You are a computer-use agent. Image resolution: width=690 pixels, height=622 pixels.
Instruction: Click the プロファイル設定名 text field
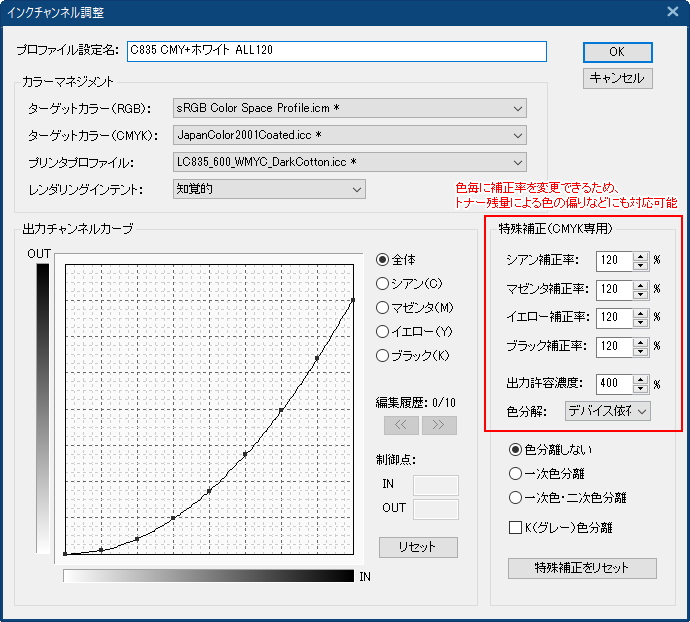click(336, 51)
